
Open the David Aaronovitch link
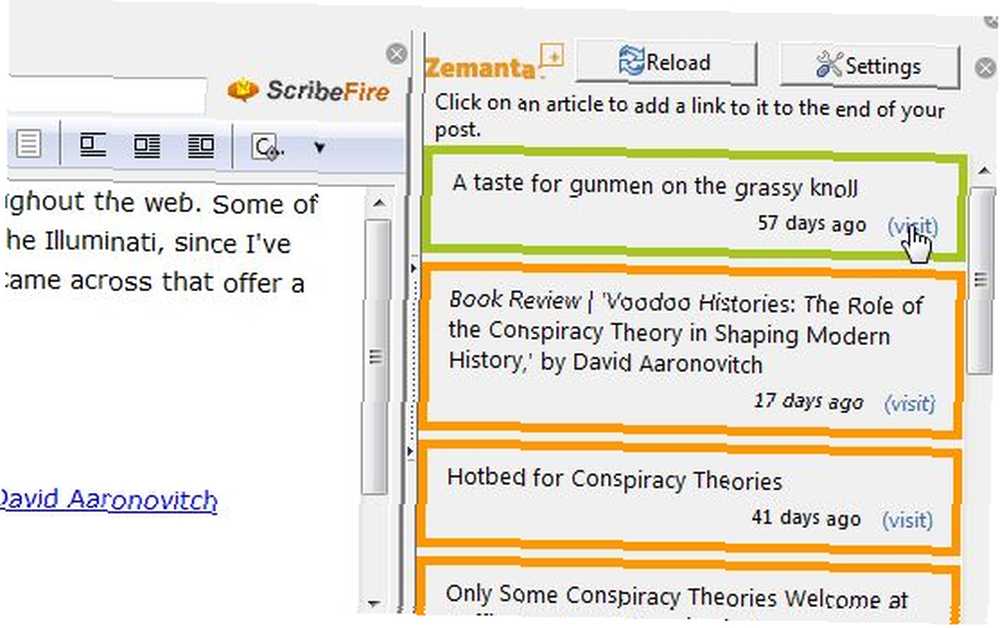tap(107, 500)
